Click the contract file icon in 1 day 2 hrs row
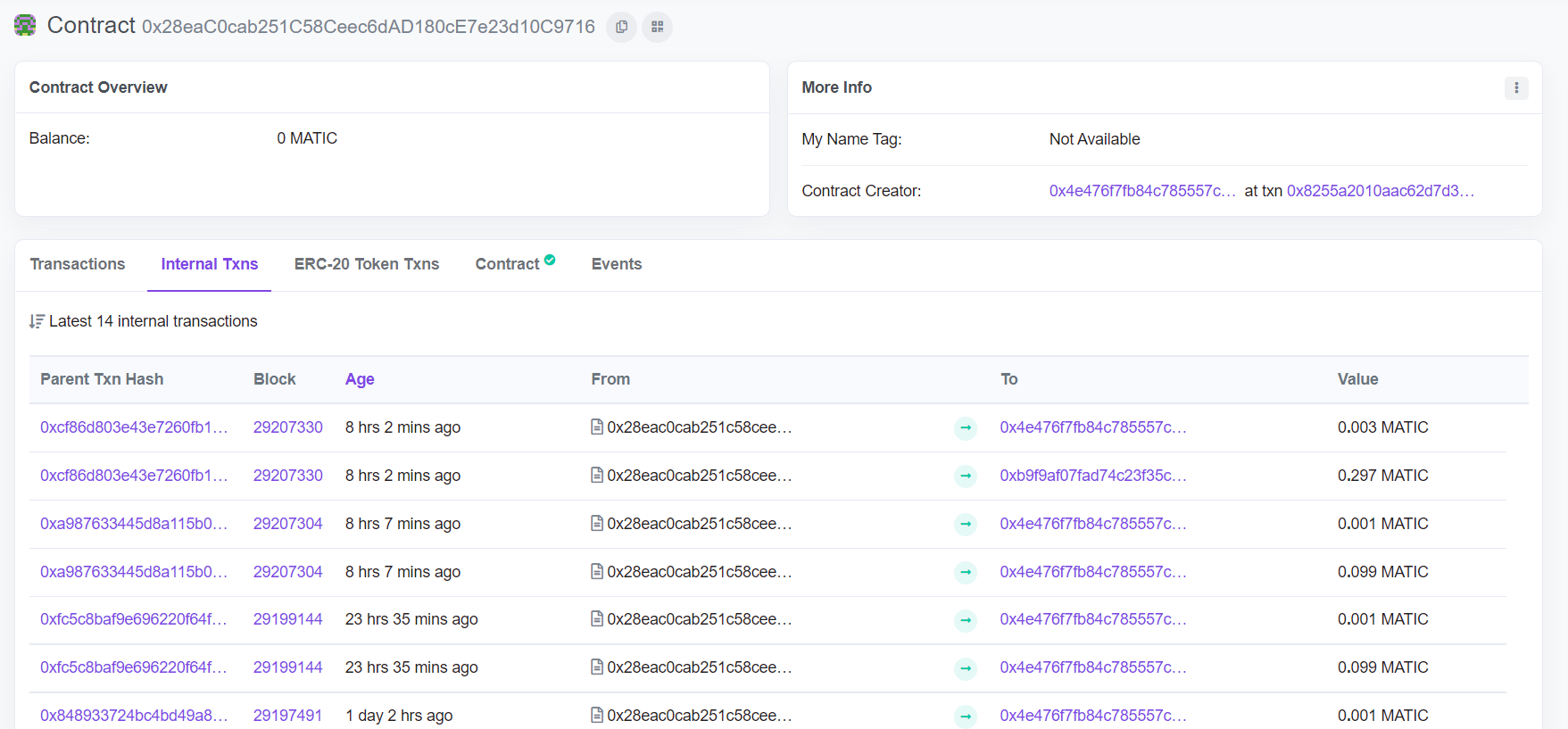Image resolution: width=1568 pixels, height=729 pixels. (x=597, y=715)
